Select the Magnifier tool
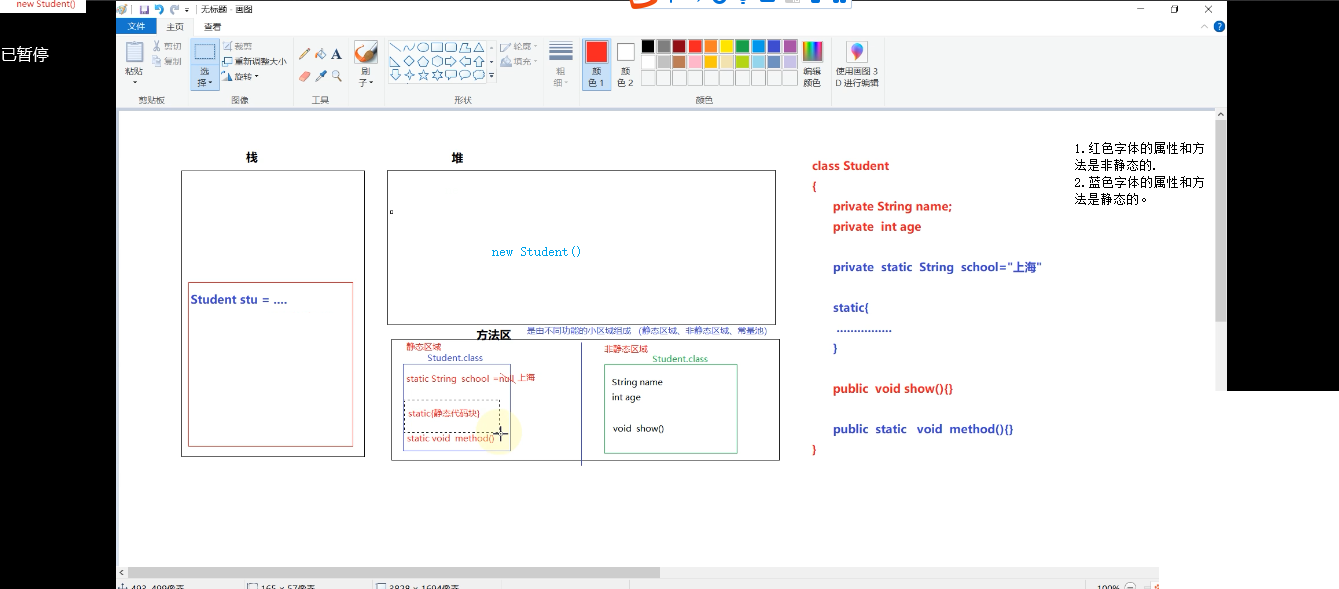 tap(337, 75)
